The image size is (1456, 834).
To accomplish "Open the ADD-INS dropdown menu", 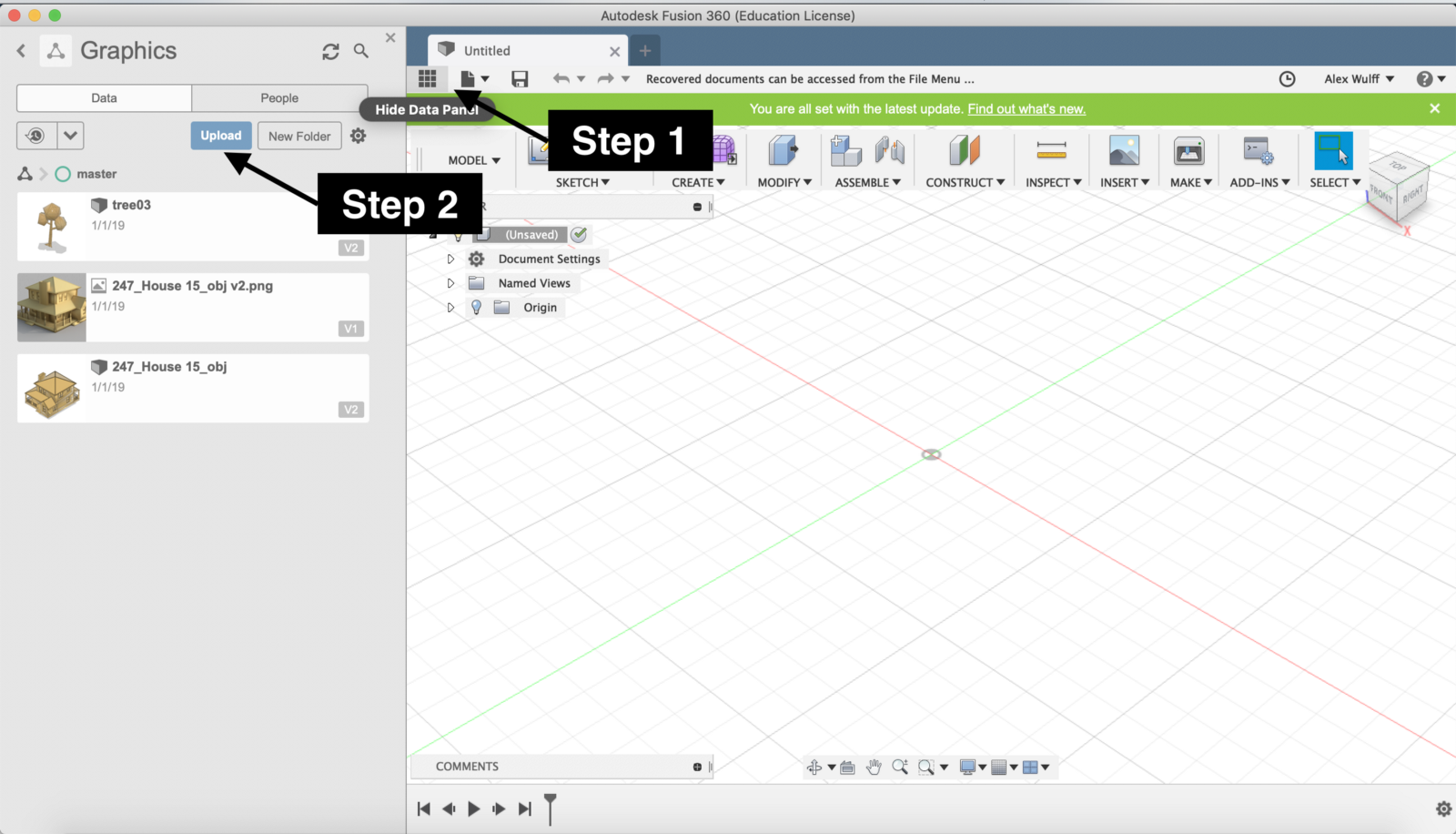I will (x=1260, y=182).
